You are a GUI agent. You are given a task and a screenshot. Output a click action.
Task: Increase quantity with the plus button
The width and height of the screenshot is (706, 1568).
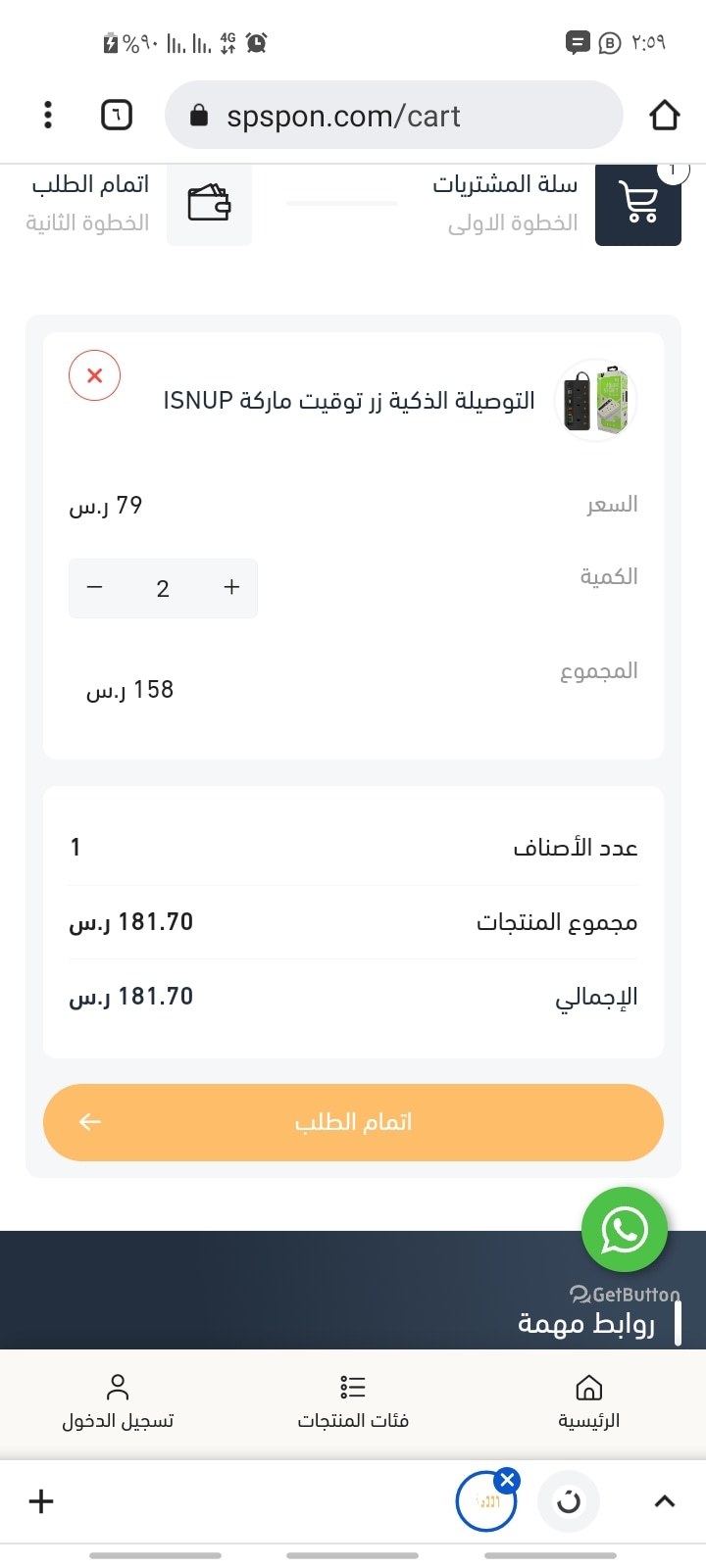(x=231, y=587)
